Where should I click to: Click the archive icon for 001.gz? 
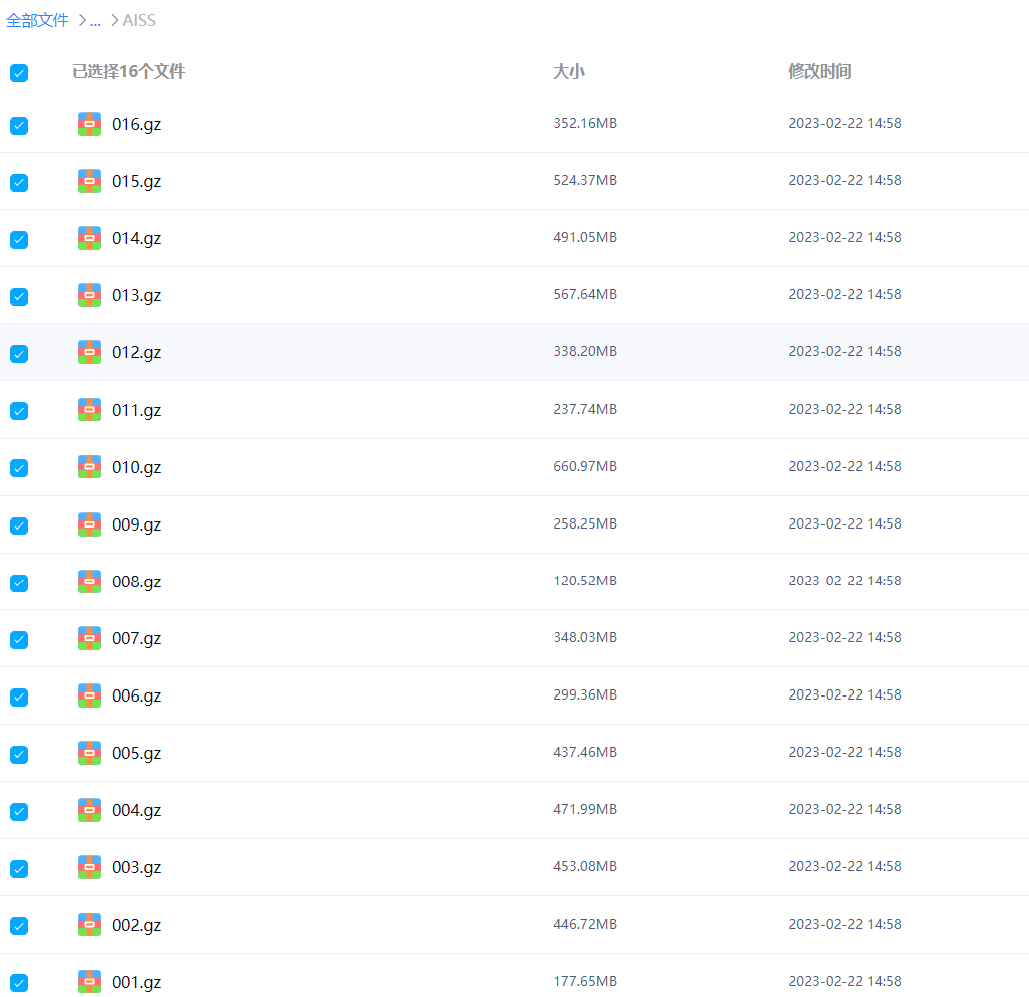point(89,982)
